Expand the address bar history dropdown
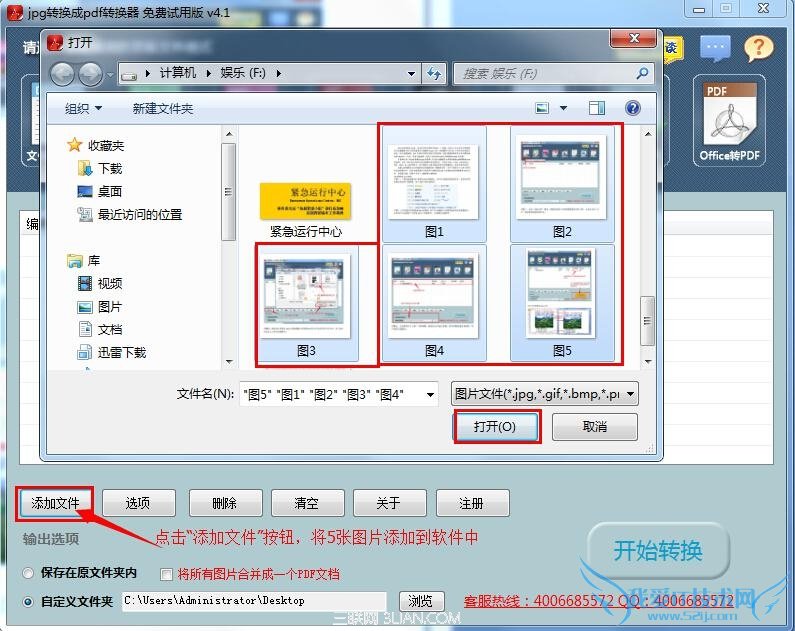Screen dimensions: 795x631 coord(411,74)
